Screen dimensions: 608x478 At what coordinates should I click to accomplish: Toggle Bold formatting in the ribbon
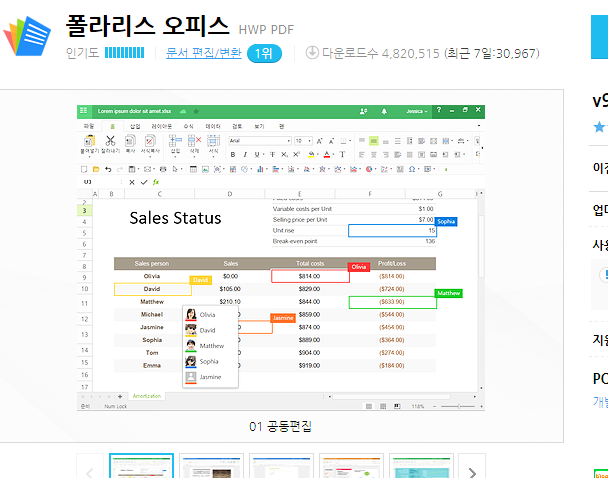(x=233, y=155)
